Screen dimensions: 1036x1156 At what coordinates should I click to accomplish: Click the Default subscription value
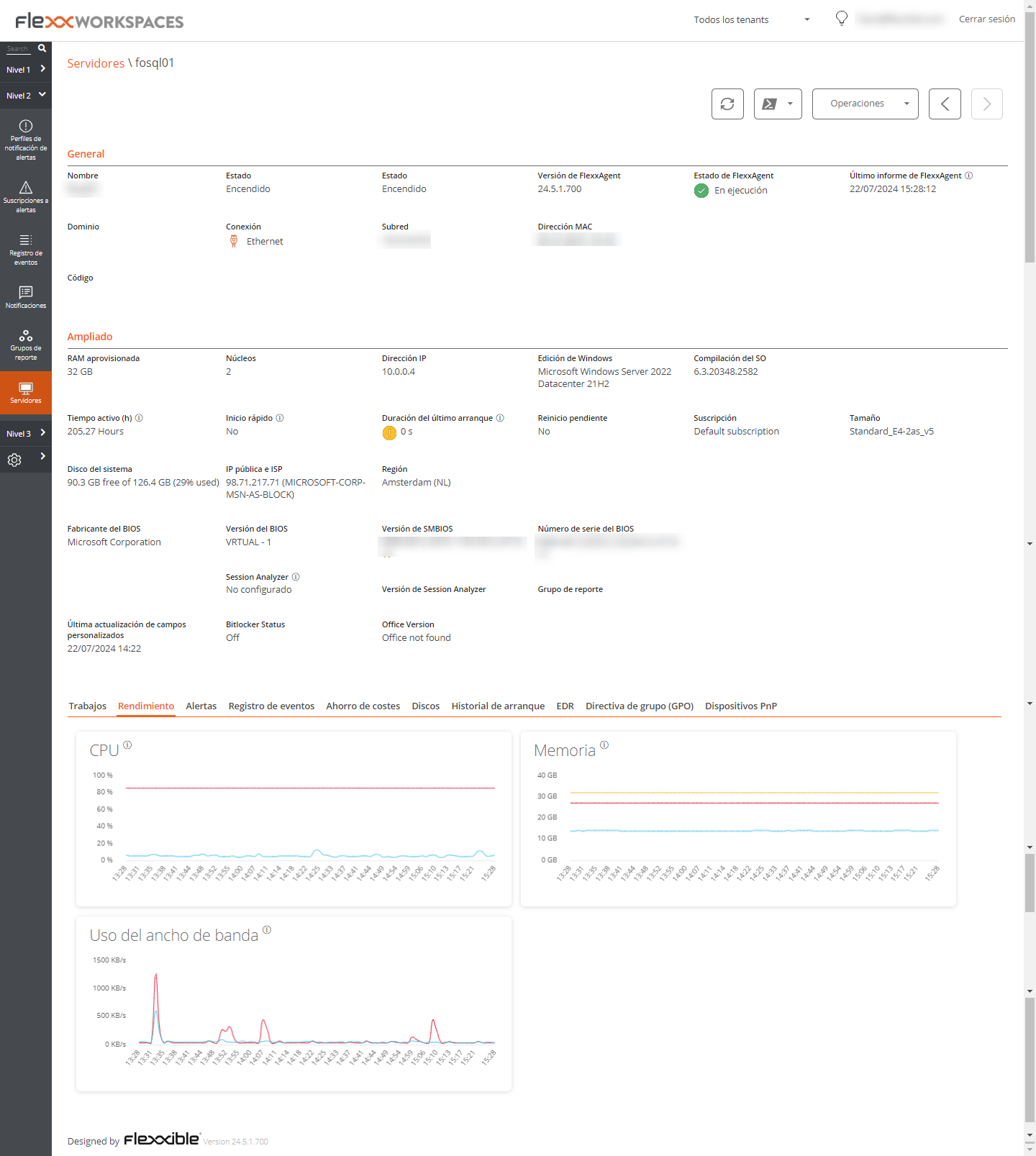(x=737, y=432)
